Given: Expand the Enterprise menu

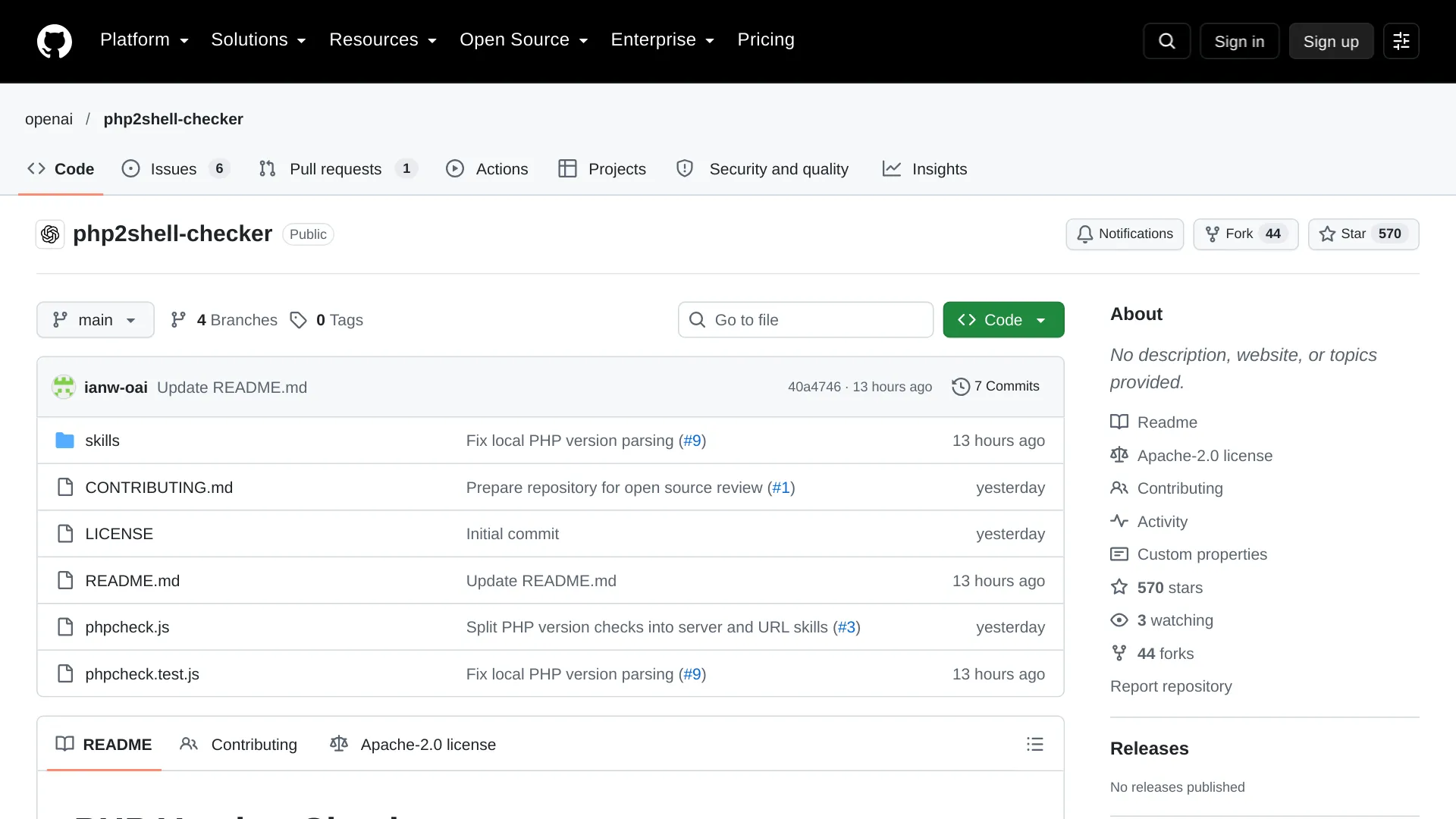Looking at the screenshot, I should (x=663, y=40).
